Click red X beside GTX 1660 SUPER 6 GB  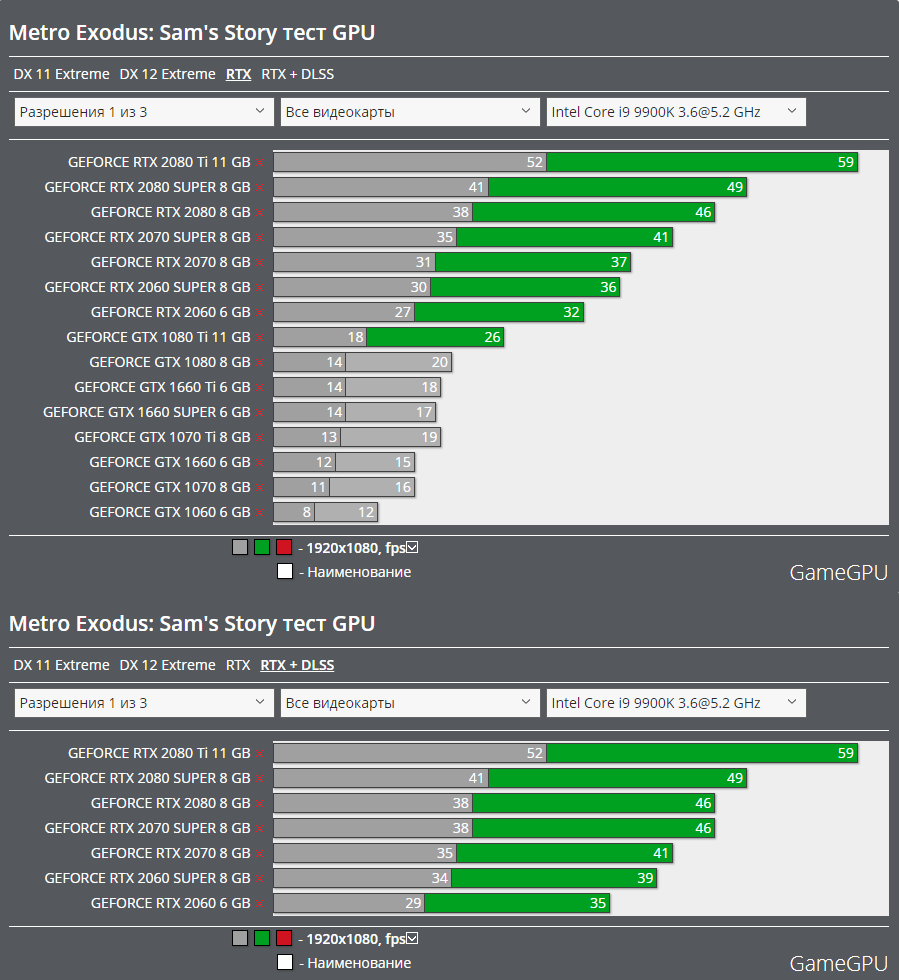coord(259,412)
